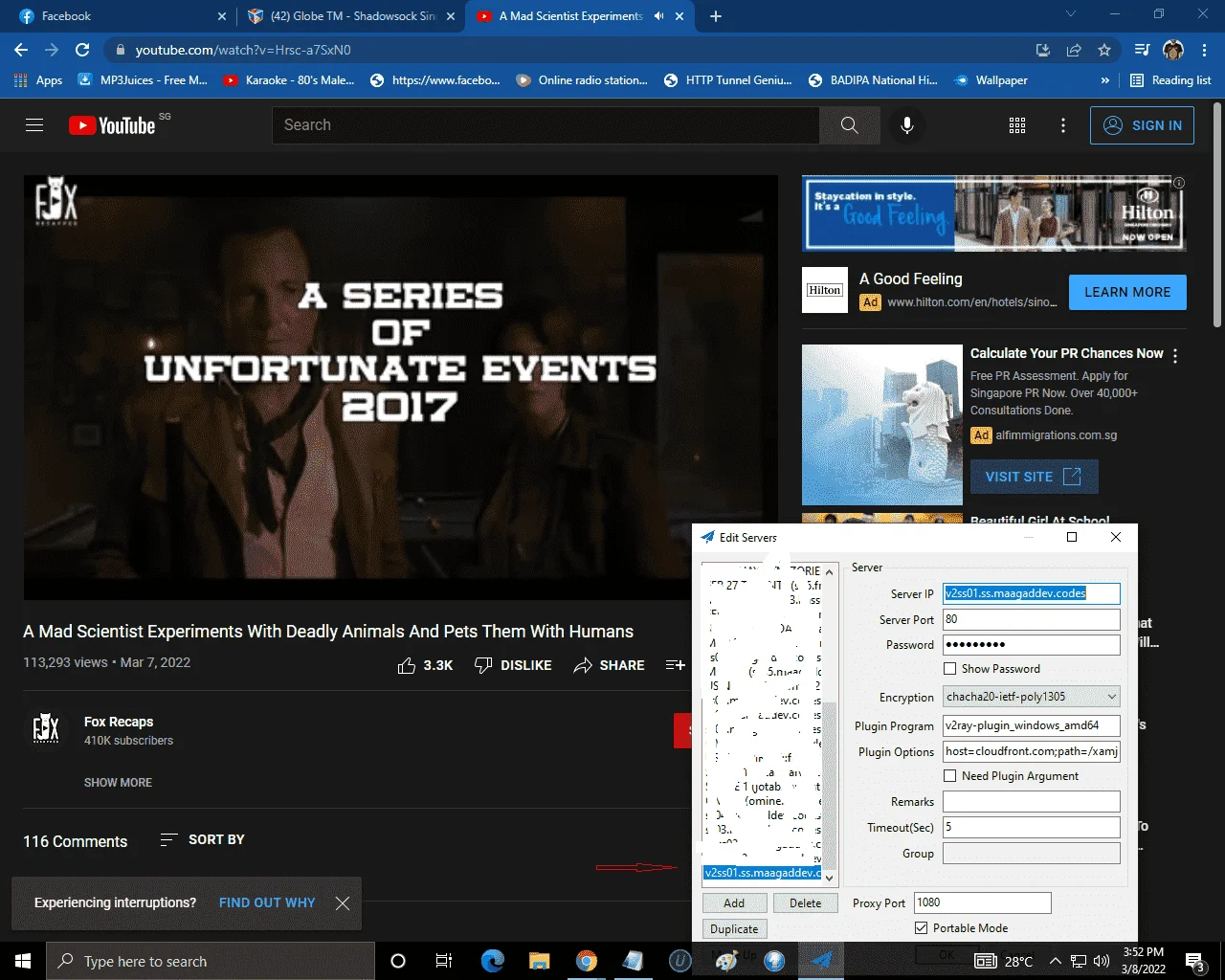Toggle Show Password checkbox

[x=950, y=669]
